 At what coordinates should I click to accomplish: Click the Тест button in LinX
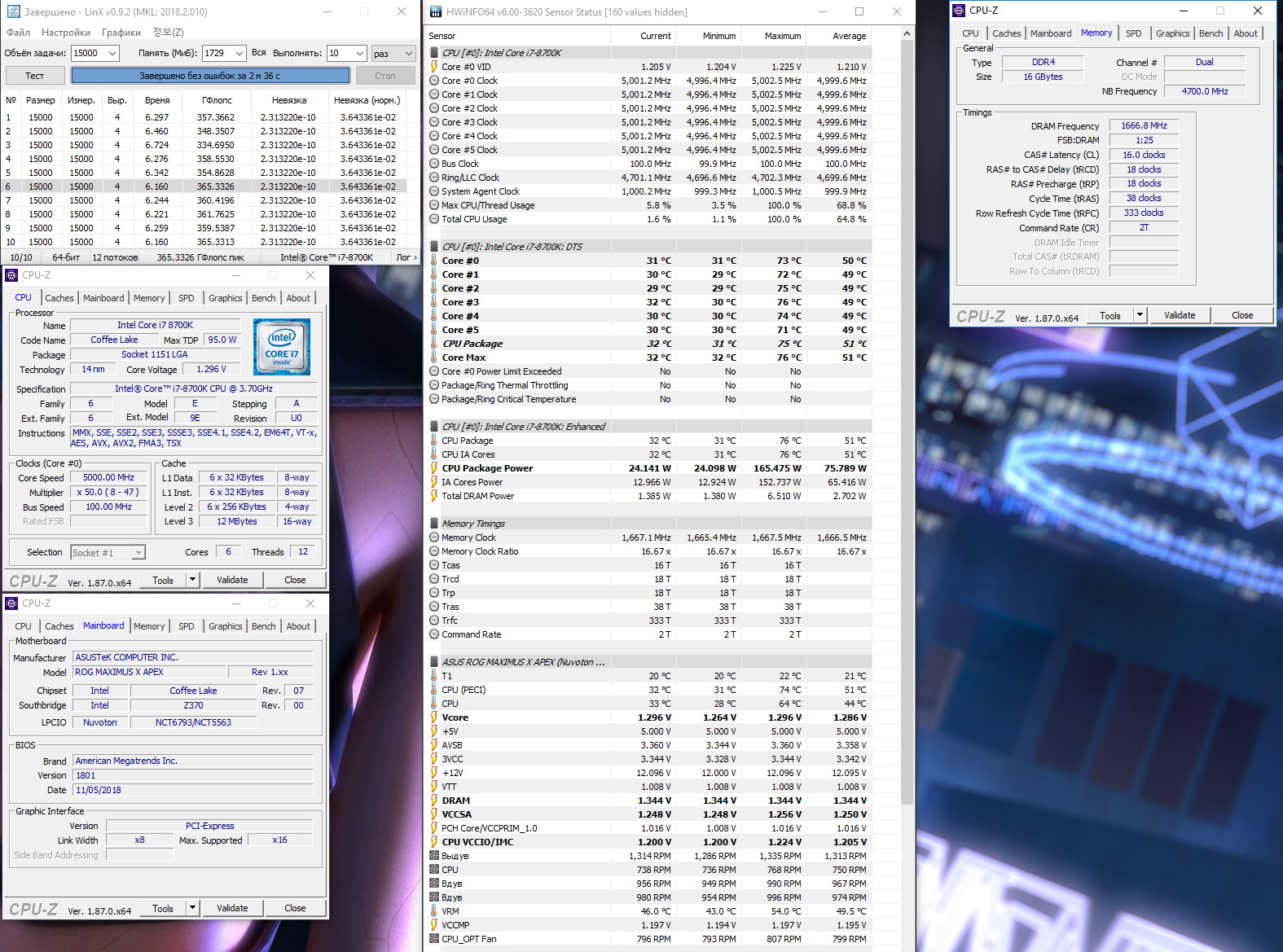click(35, 76)
